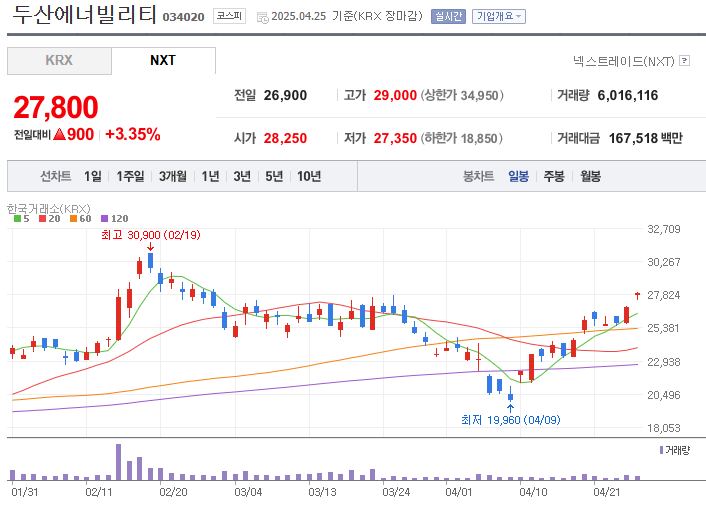
Task: Click the 전일 value 26,900
Action: [x=285, y=95]
